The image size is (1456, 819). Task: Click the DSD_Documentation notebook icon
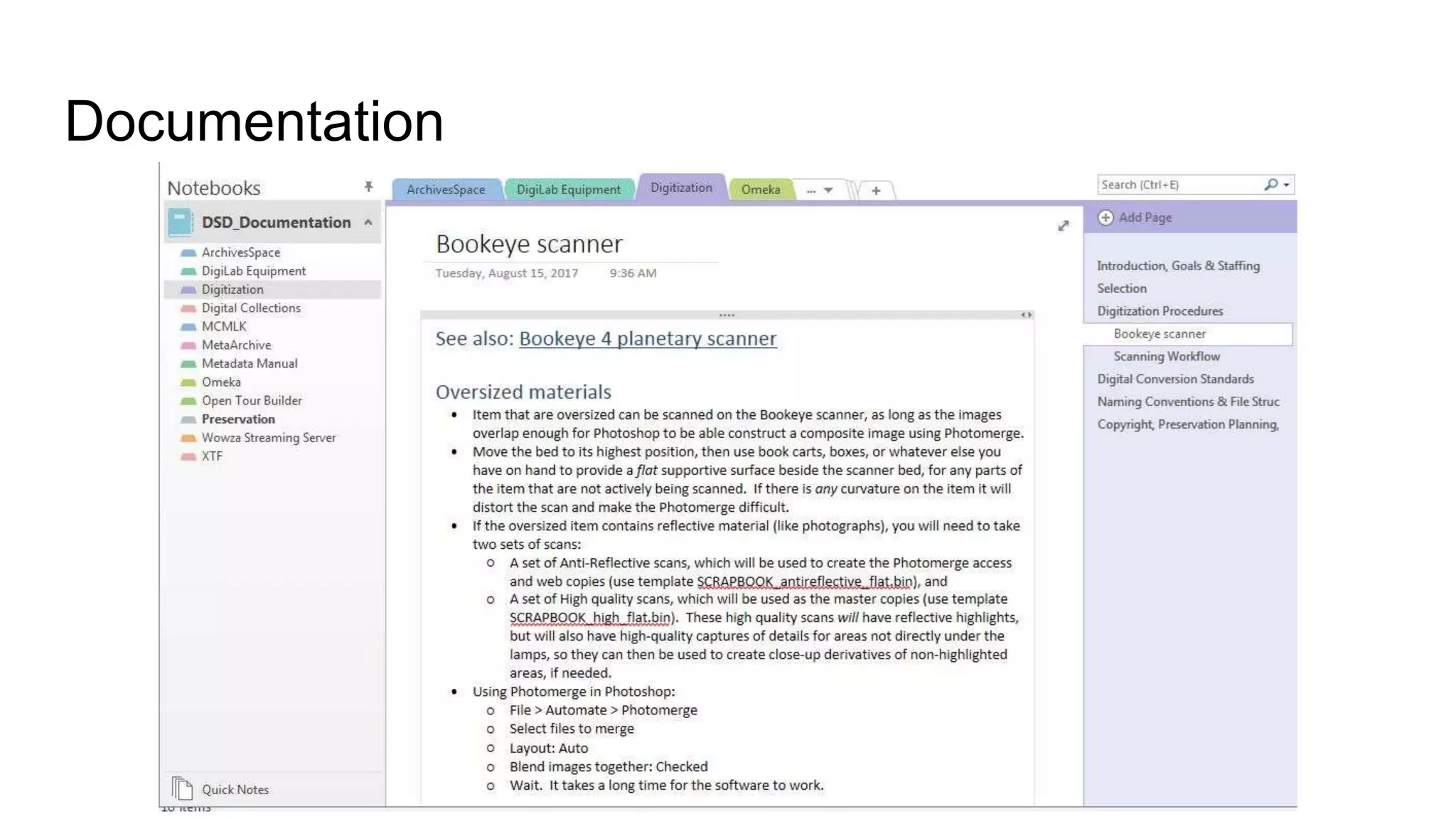[181, 223]
